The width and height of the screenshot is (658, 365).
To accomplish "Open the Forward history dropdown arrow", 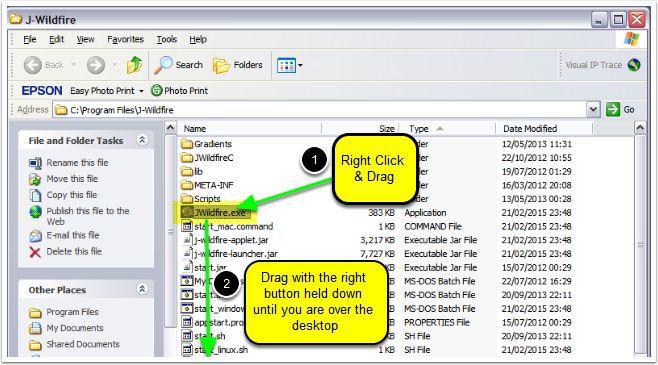I will pyautogui.click(x=114, y=65).
